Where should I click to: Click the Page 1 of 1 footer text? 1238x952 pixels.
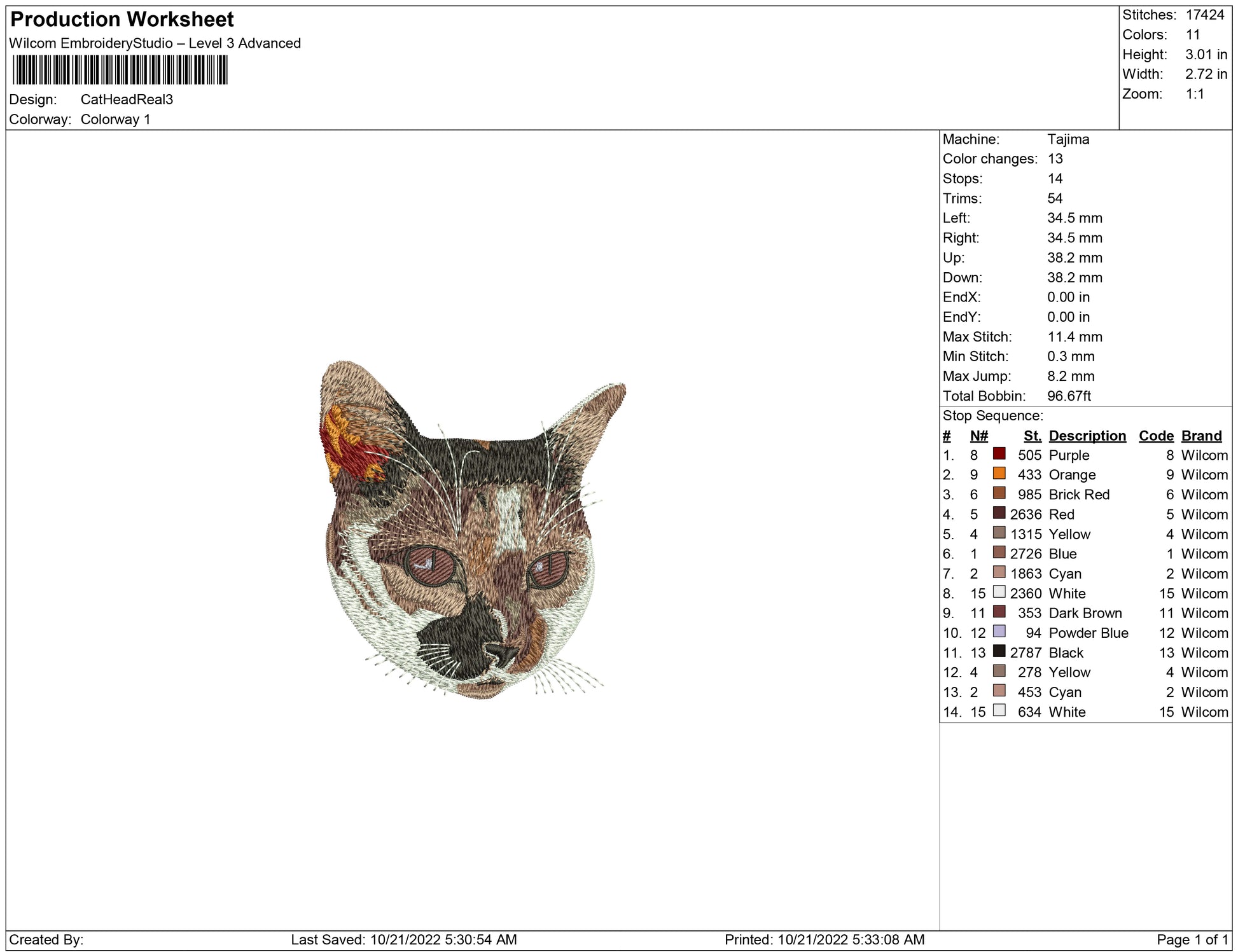(x=1192, y=939)
